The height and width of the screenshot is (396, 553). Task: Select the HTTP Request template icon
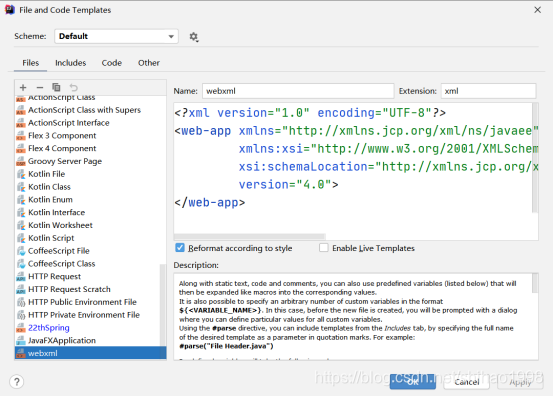coord(21,277)
